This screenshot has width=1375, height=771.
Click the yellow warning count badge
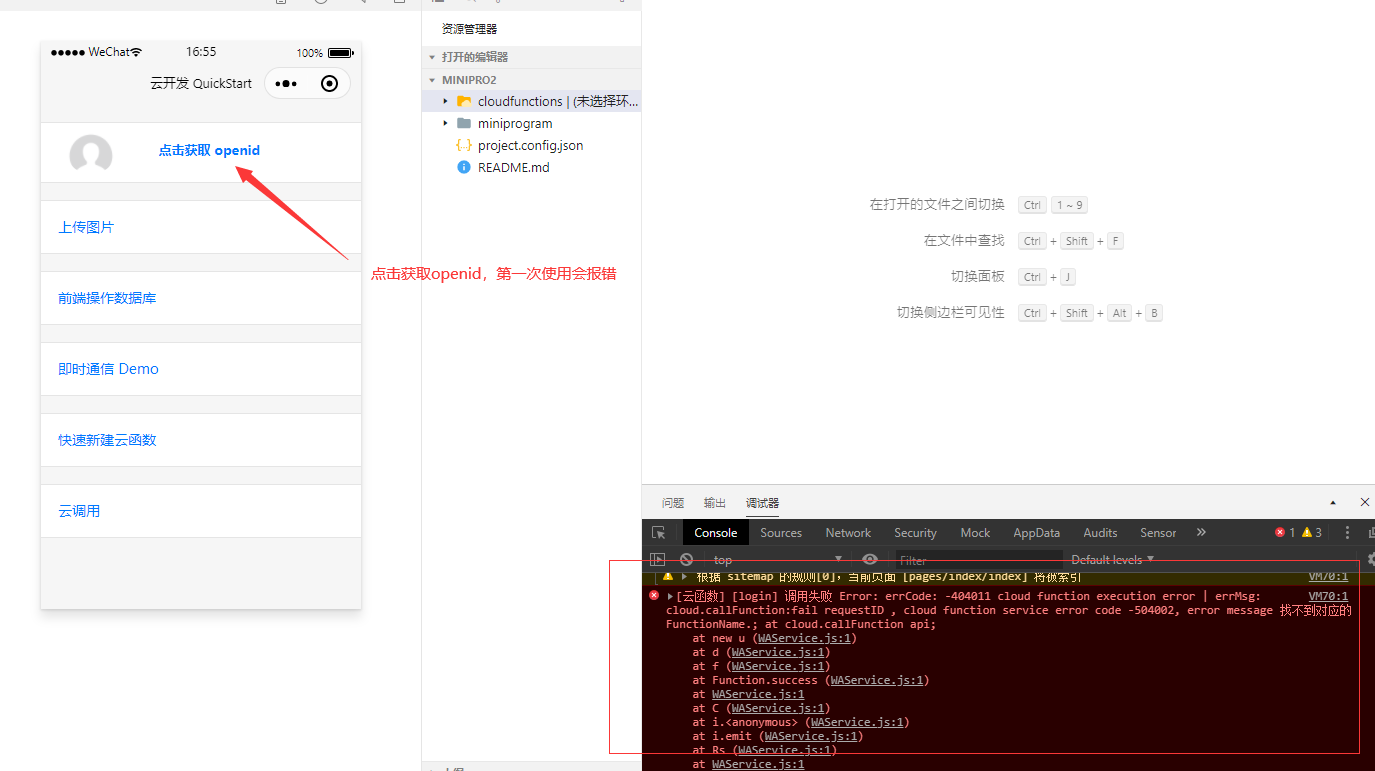tap(1312, 533)
